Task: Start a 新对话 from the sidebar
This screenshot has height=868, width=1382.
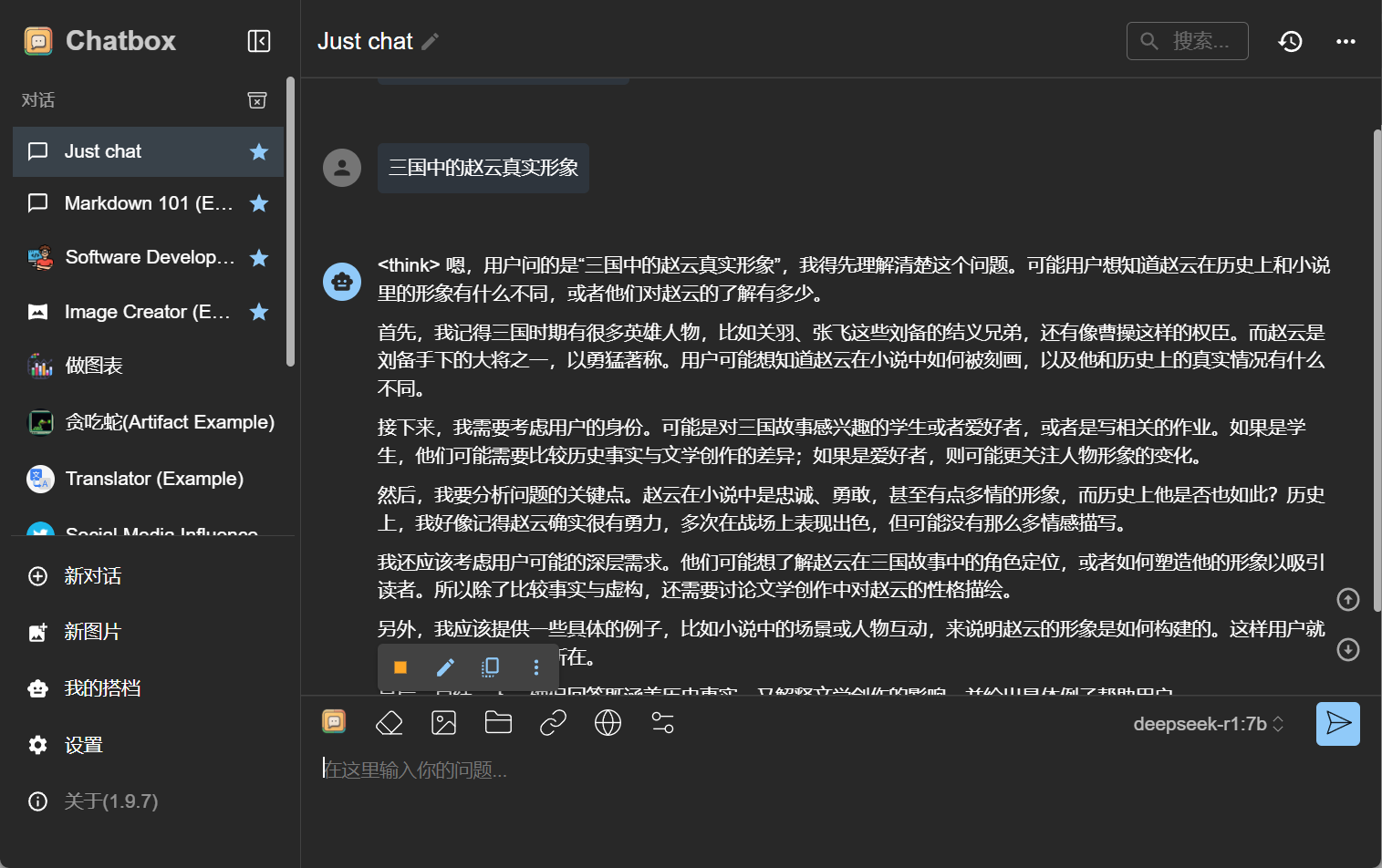Action: click(92, 576)
